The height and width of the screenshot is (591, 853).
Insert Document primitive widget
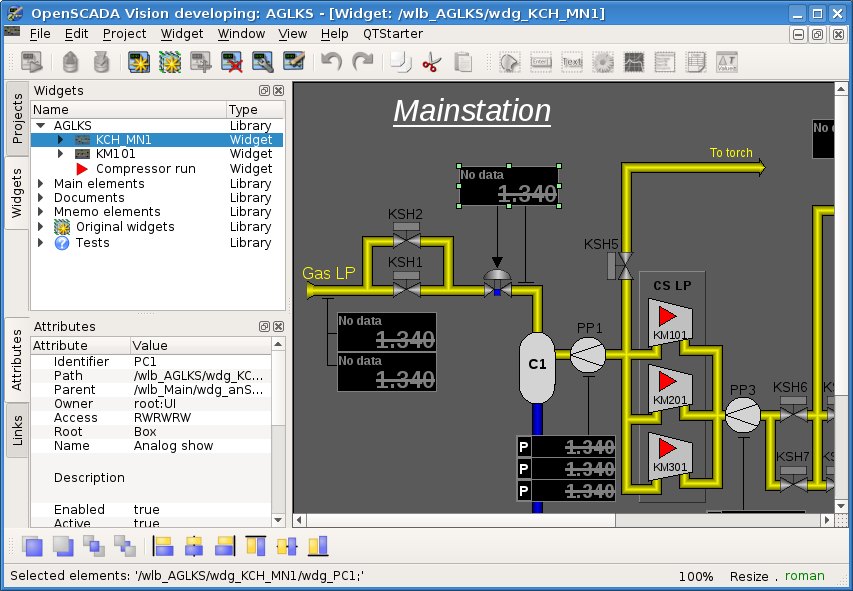(696, 62)
